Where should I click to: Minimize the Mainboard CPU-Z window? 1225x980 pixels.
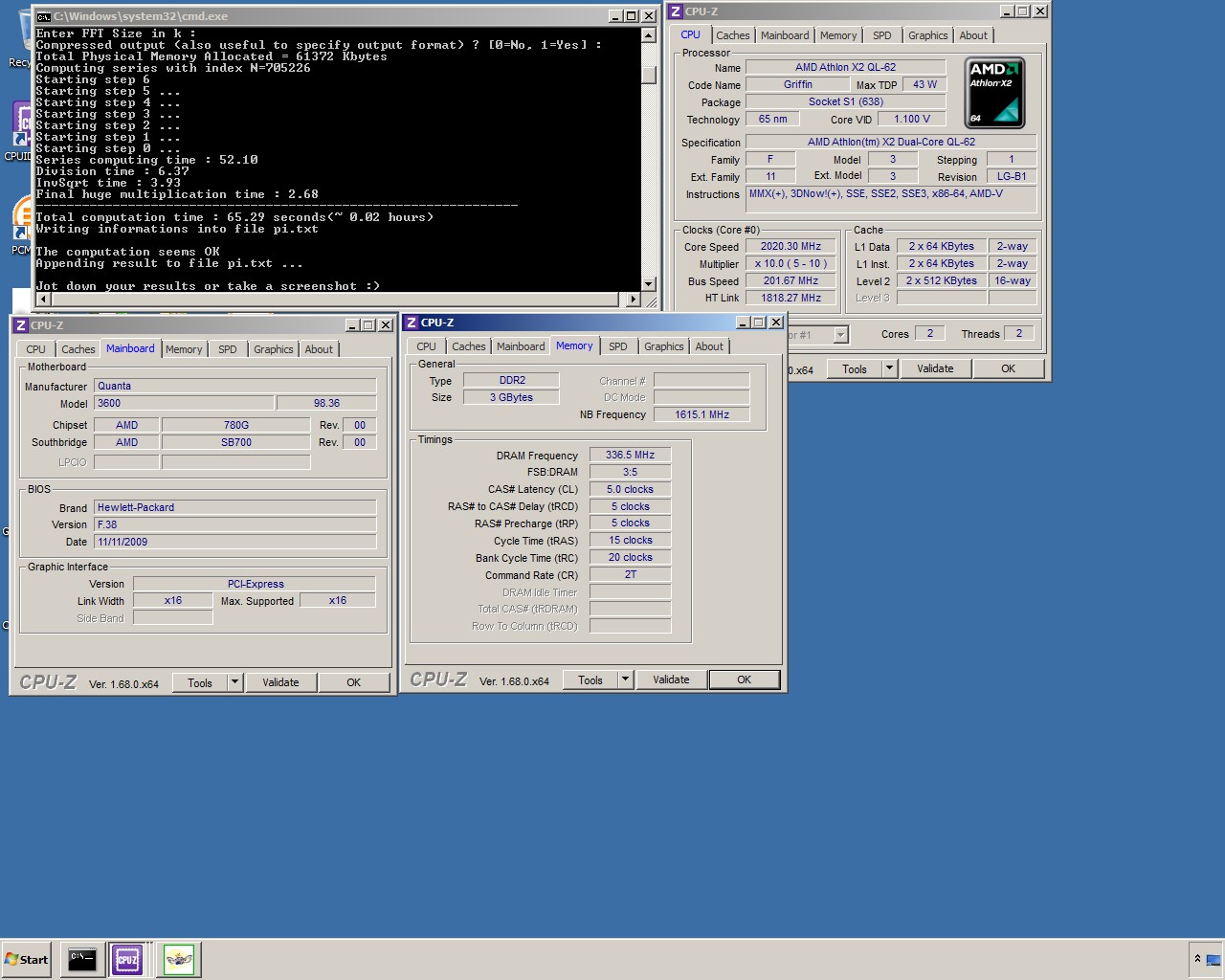[352, 325]
